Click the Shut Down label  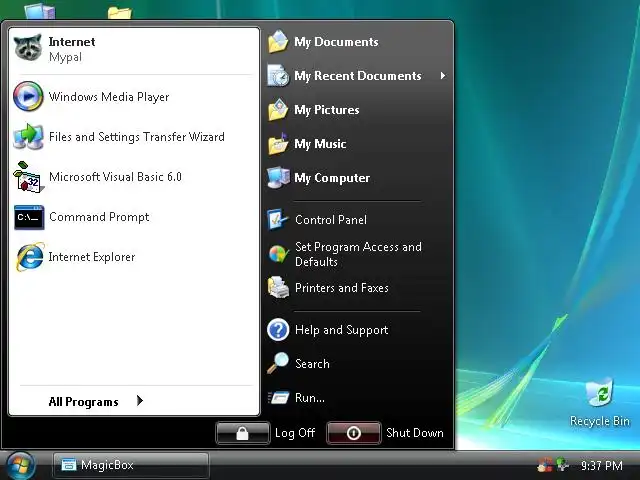(x=415, y=433)
